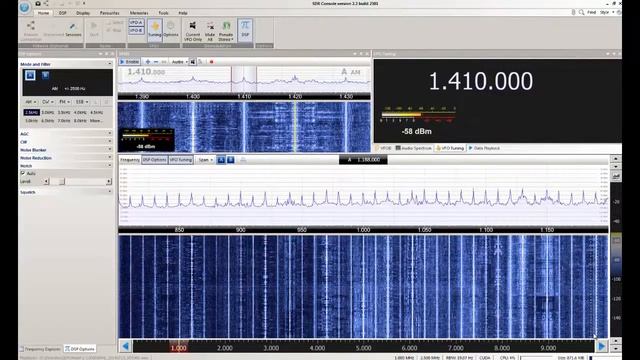Click the right arrow of frequency scroller
This screenshot has width=640, height=360.
(x=601, y=347)
